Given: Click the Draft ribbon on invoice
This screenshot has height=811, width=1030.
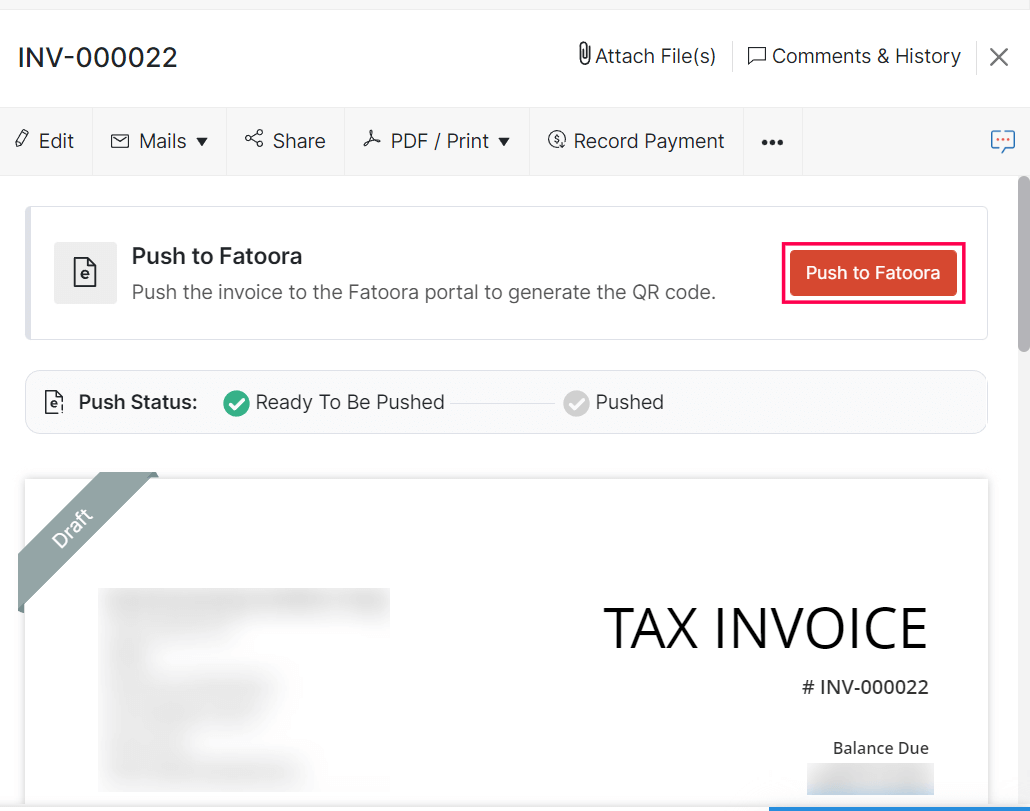Looking at the screenshot, I should (x=72, y=529).
